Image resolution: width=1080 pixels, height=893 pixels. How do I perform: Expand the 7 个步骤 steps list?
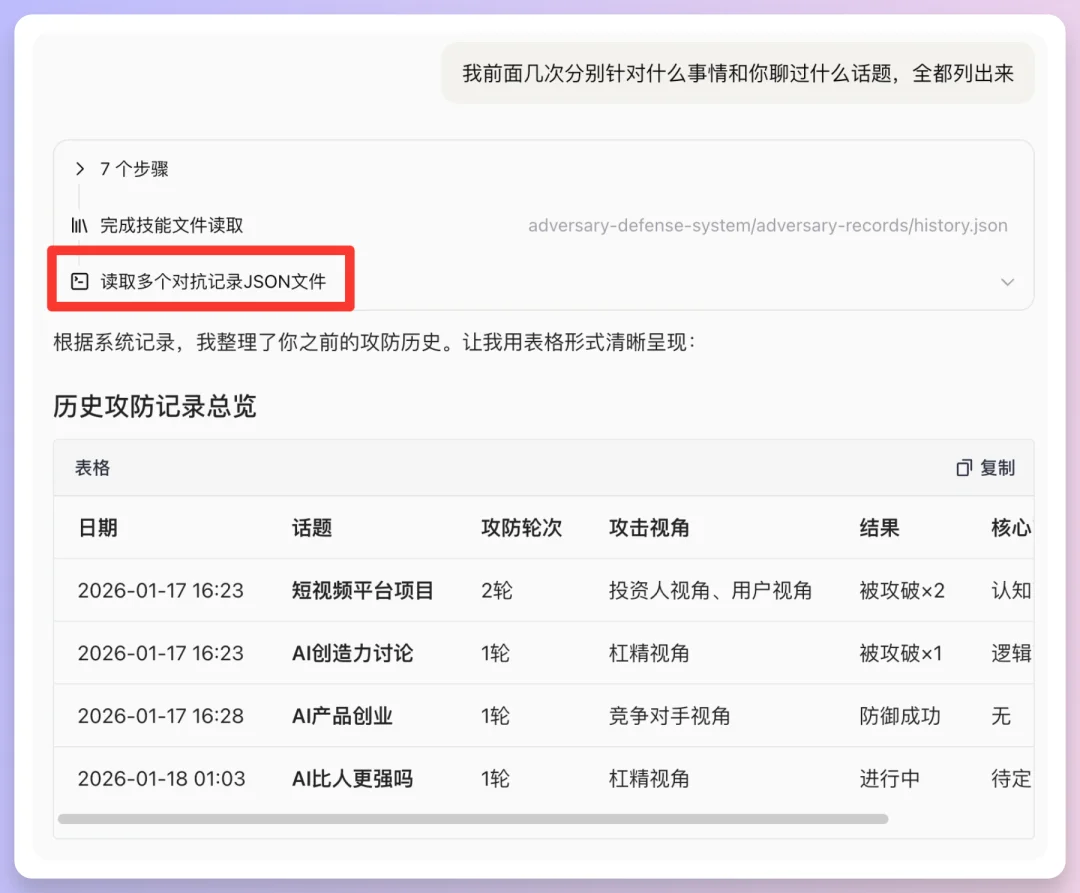(x=135, y=168)
